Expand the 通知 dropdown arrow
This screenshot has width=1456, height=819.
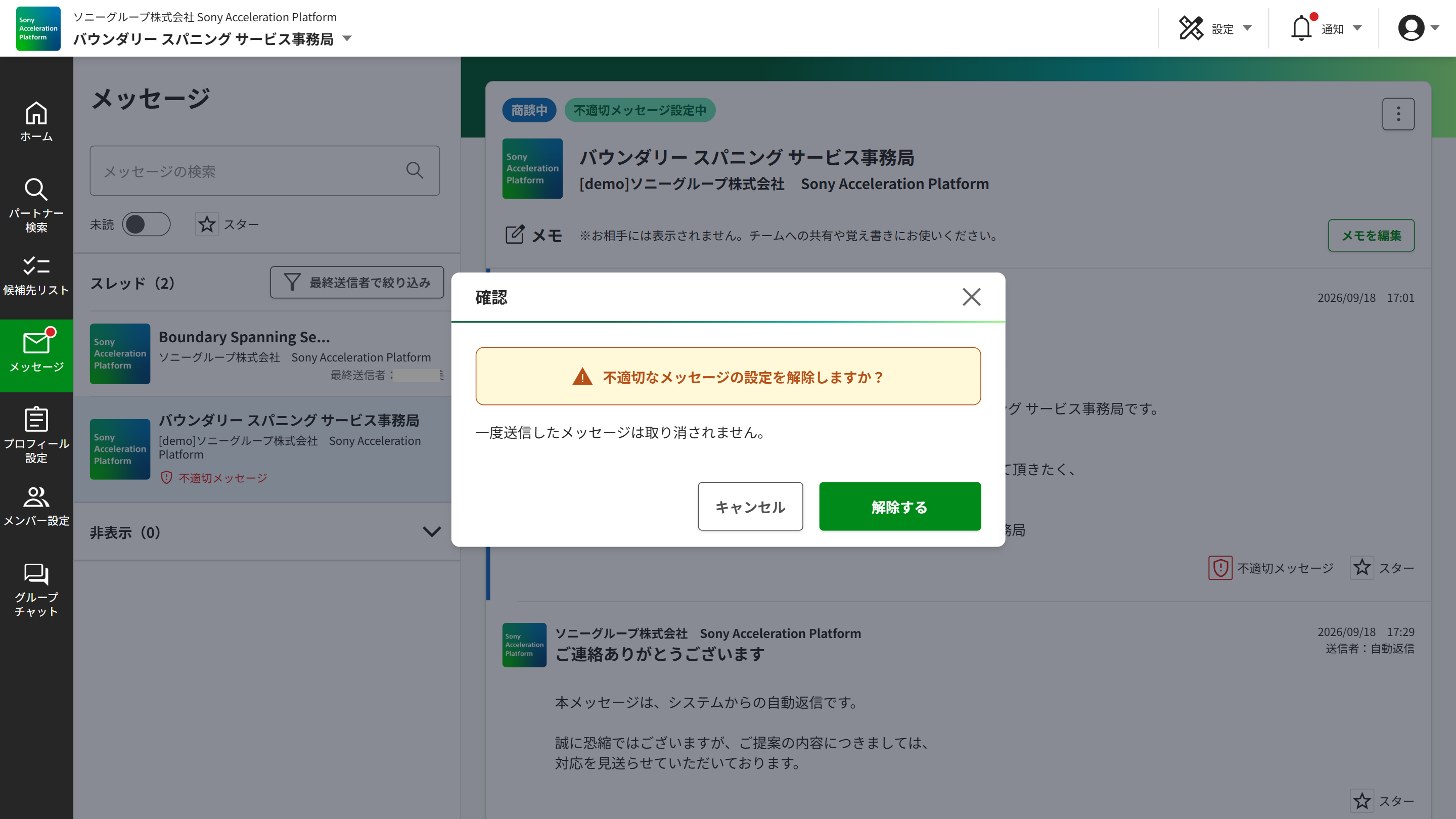tap(1357, 28)
